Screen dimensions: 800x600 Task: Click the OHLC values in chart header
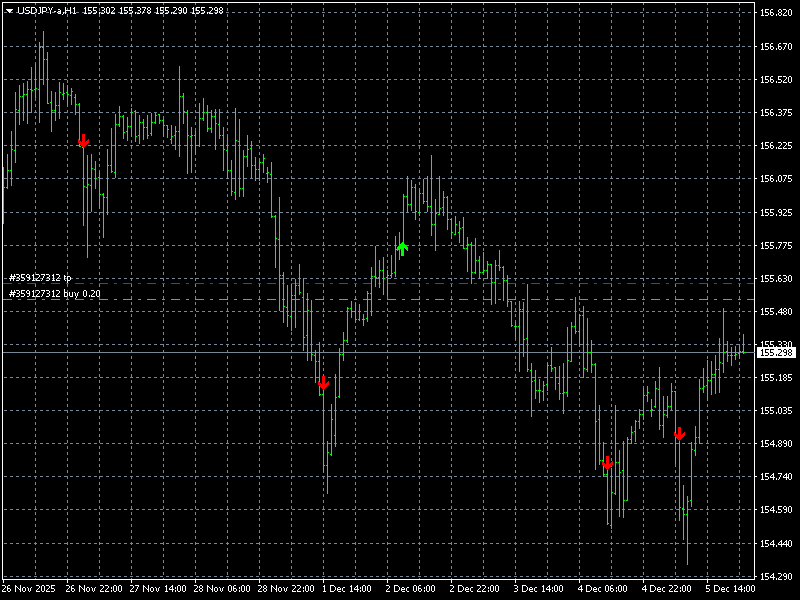pyautogui.click(x=153, y=10)
